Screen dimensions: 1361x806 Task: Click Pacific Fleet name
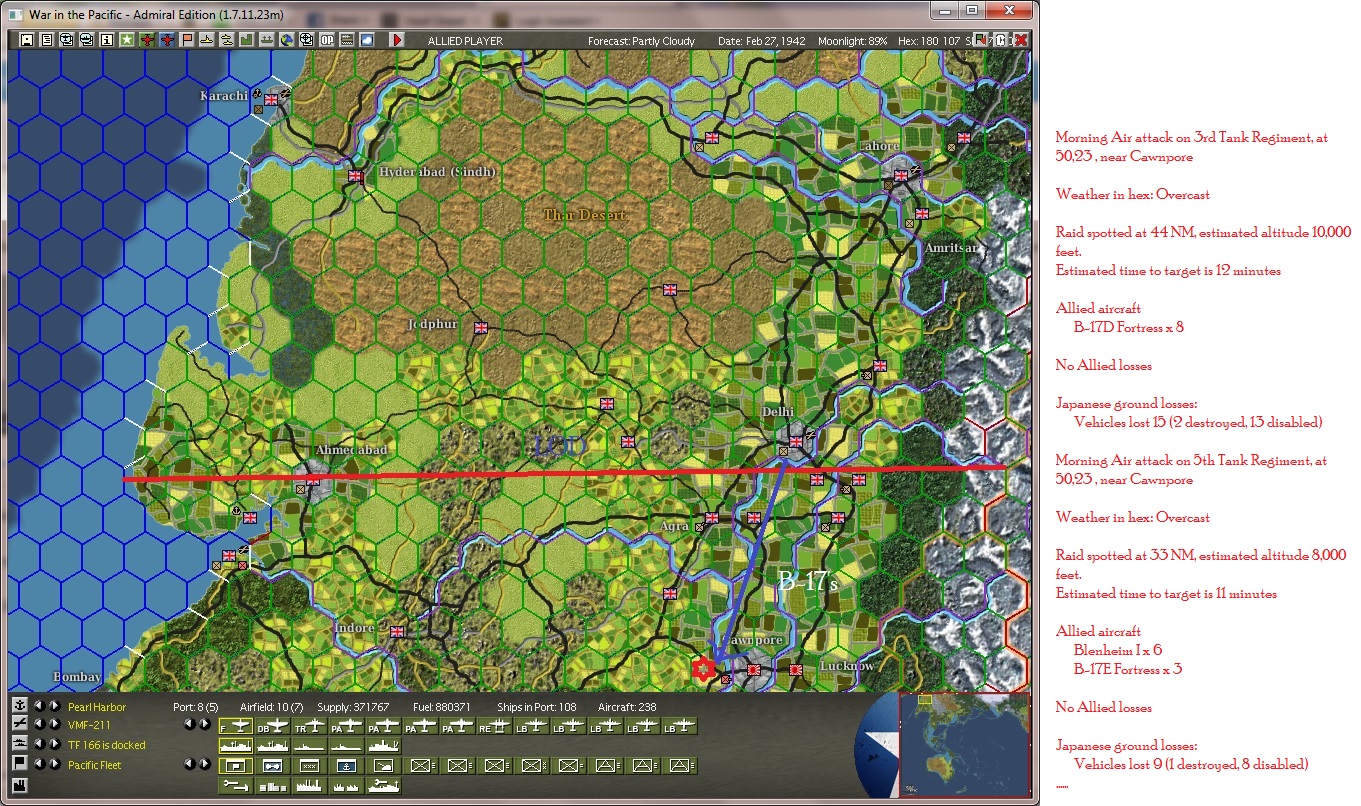point(94,765)
